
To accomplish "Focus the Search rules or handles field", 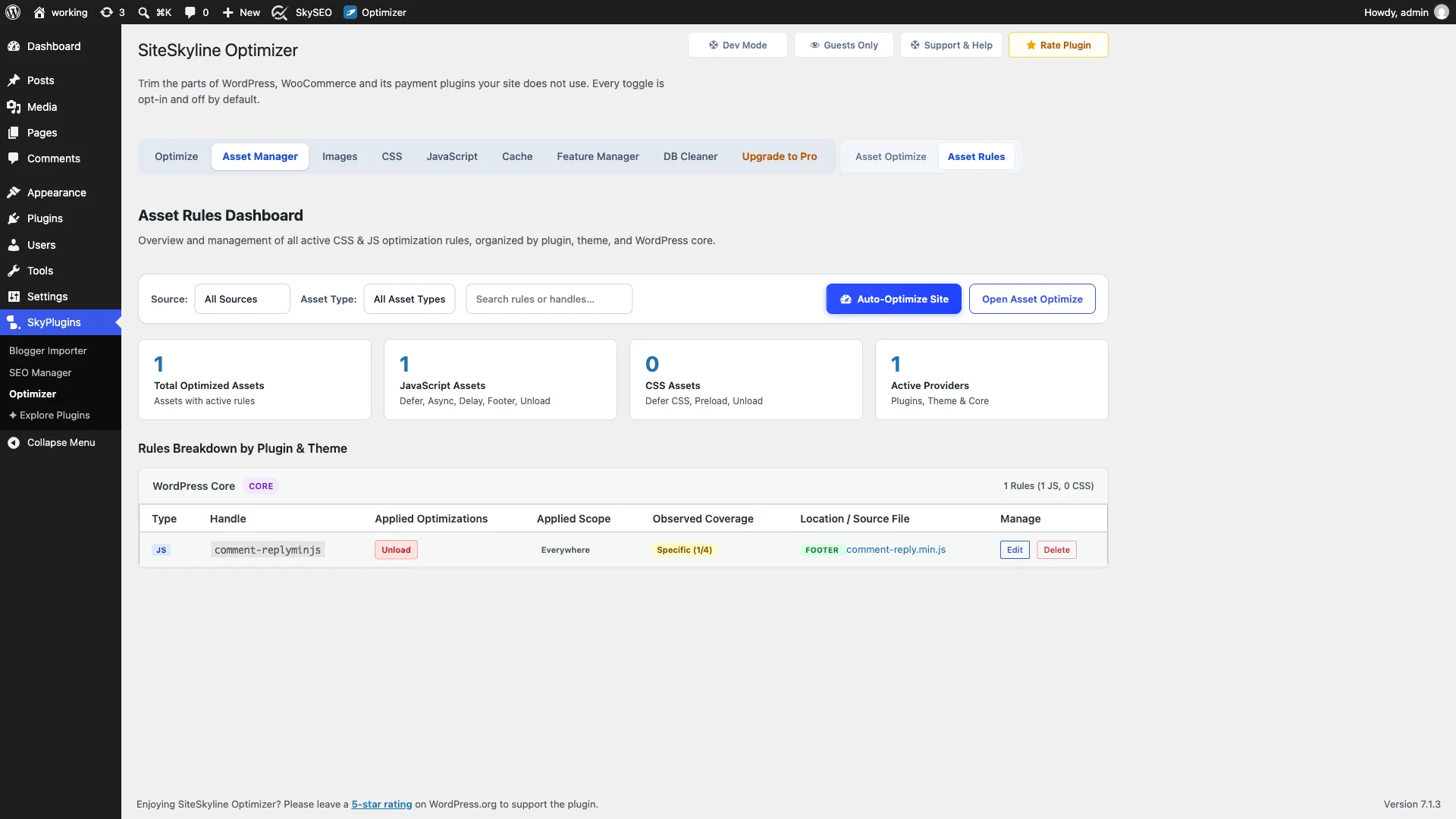I will coord(549,299).
